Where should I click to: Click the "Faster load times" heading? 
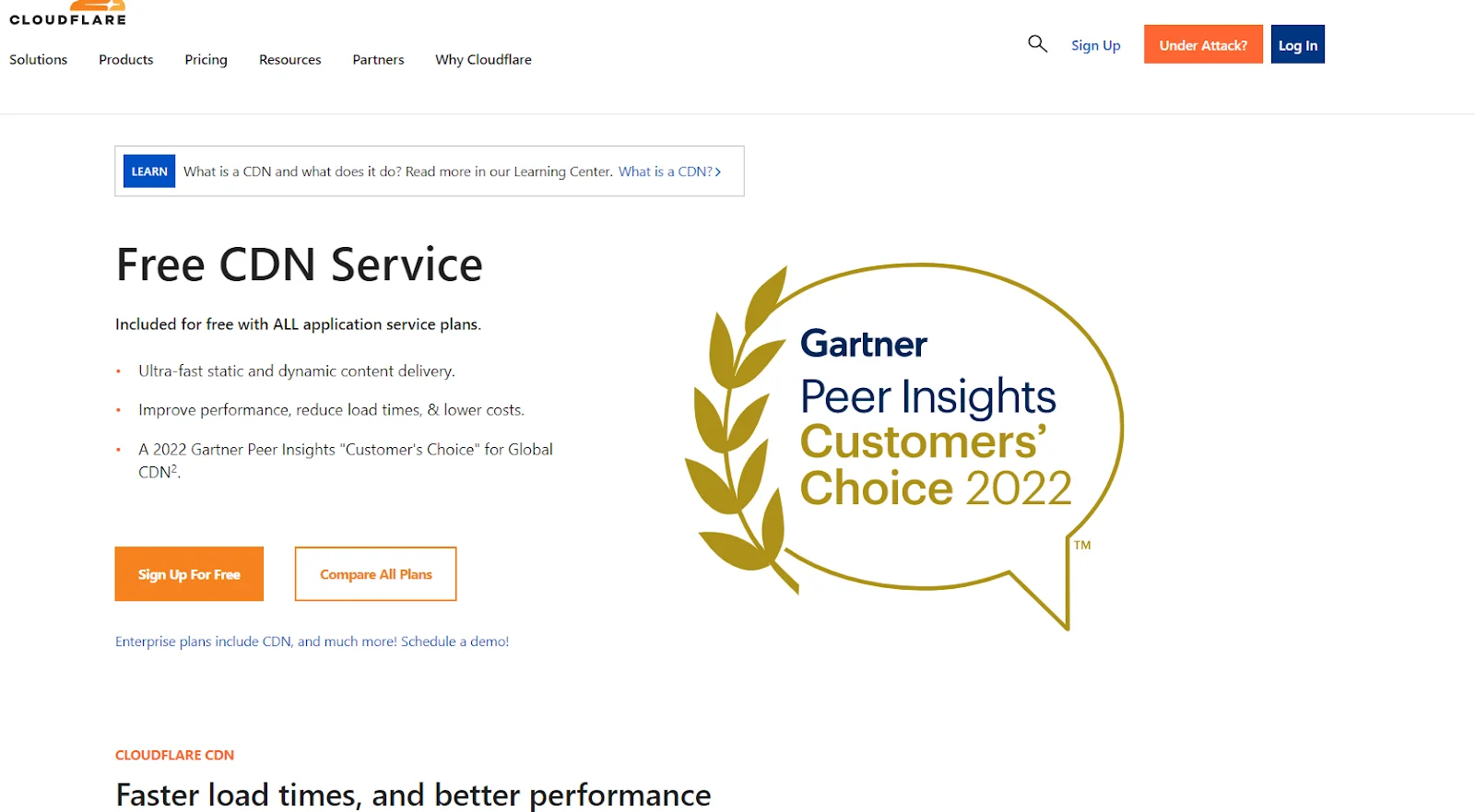(x=413, y=794)
